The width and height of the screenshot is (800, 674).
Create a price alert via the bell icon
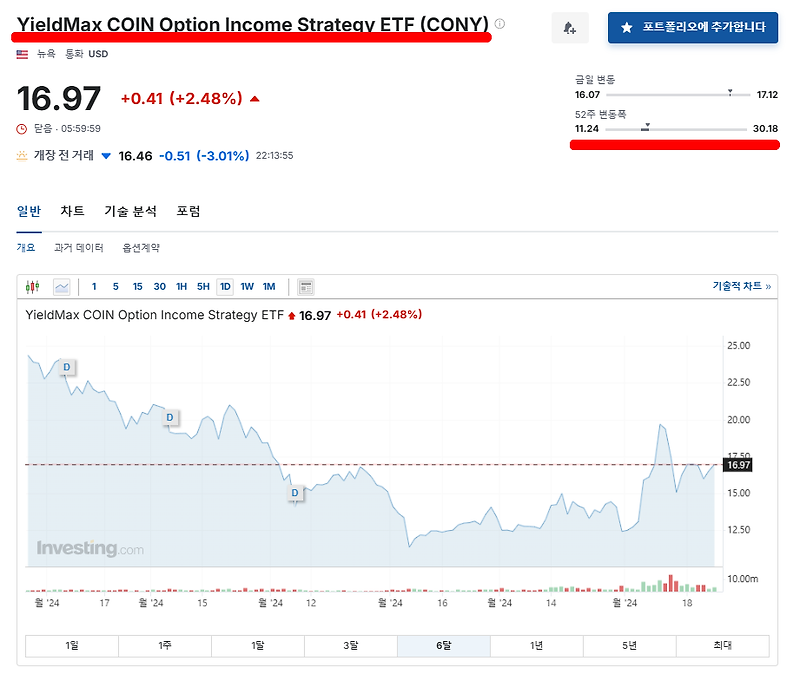569,27
